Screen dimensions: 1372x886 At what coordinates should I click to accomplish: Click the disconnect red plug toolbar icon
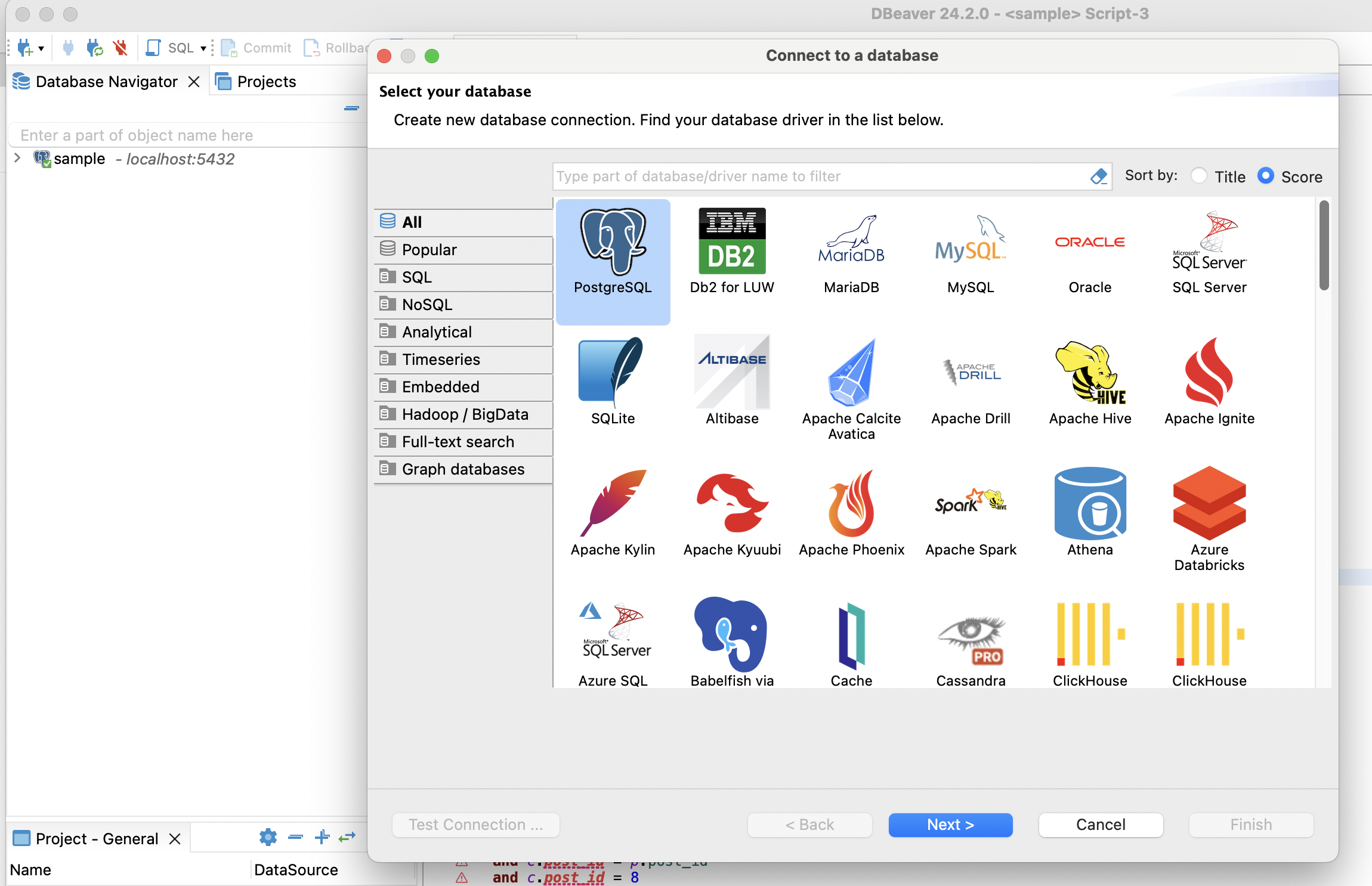coord(120,48)
